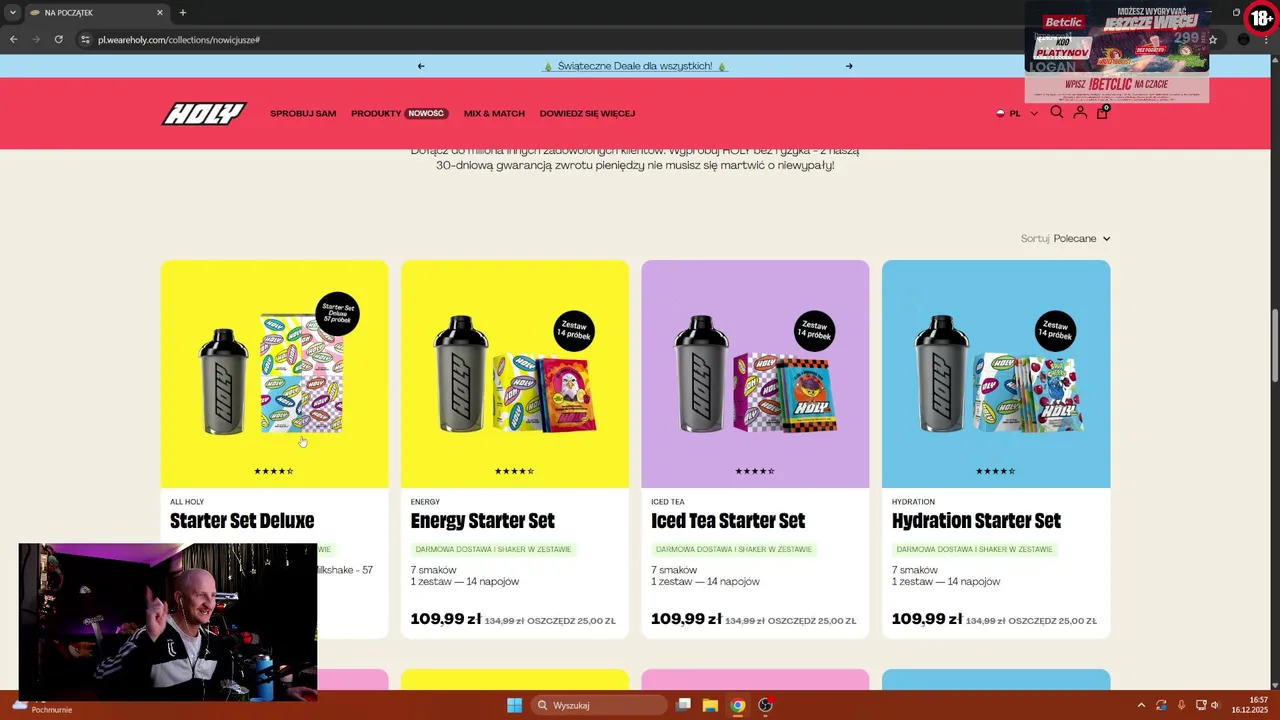Screen dimensions: 1280x720
Task: Open a new browser tab
Action: pos(182,12)
